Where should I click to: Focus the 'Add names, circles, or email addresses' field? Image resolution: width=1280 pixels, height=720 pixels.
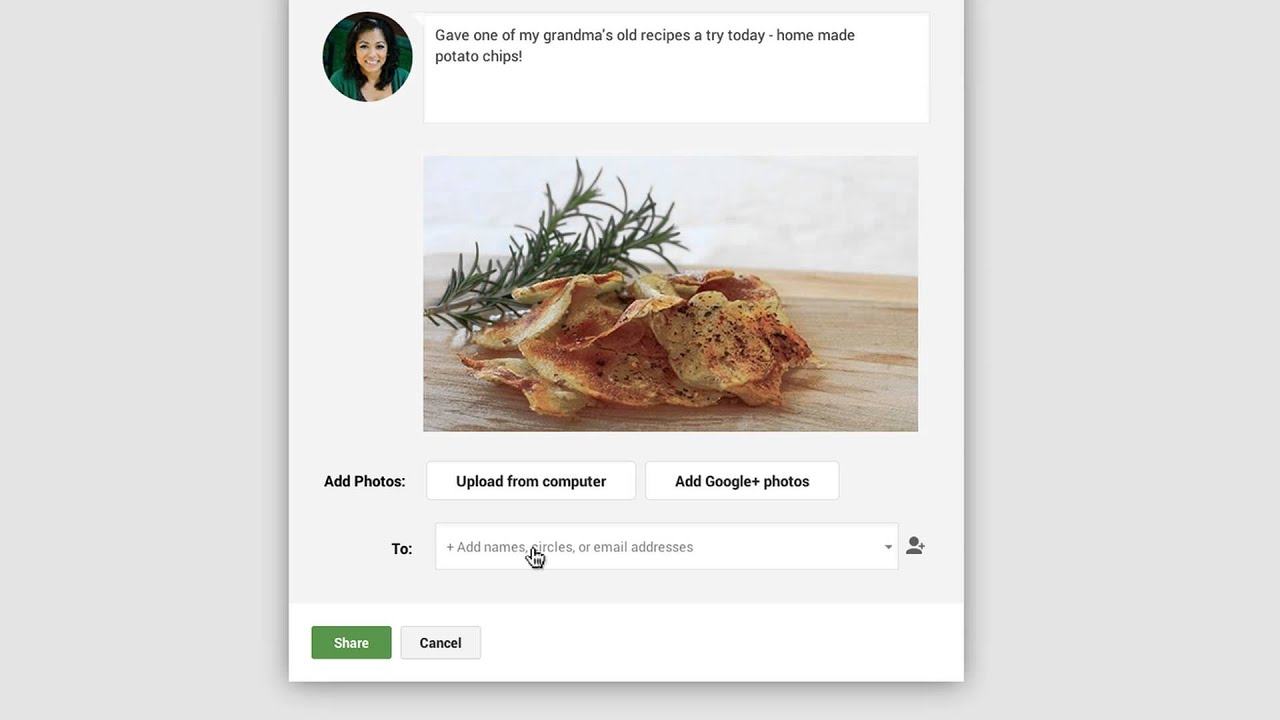coord(666,547)
